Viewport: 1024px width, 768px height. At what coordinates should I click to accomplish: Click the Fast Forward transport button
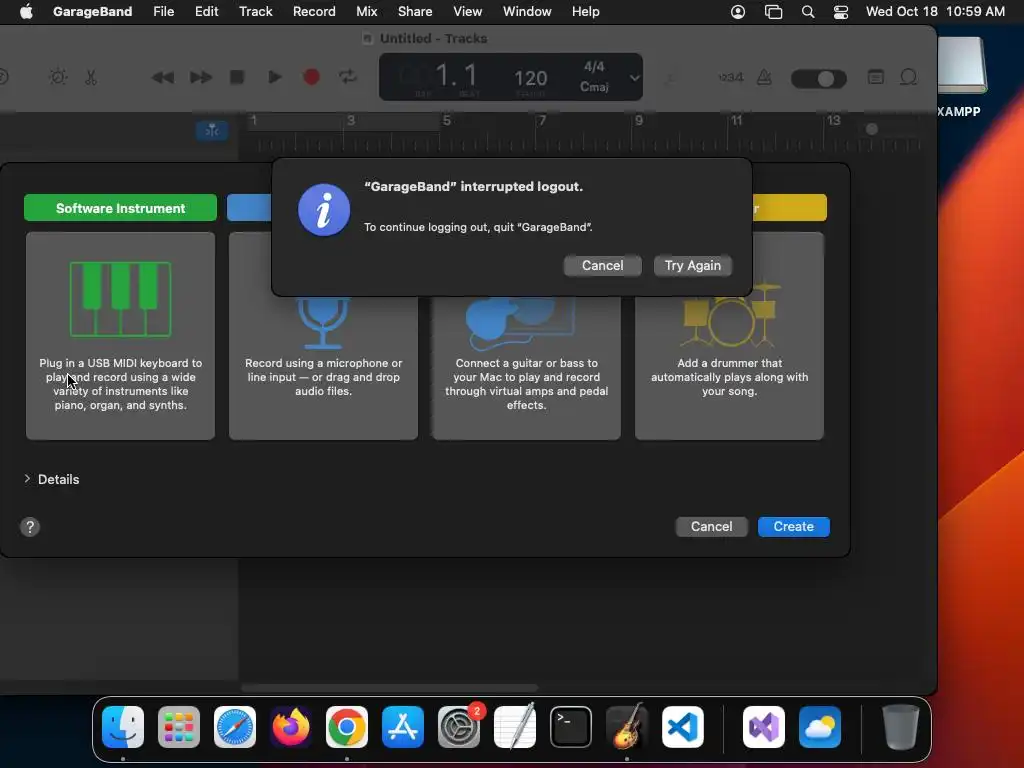(200, 78)
